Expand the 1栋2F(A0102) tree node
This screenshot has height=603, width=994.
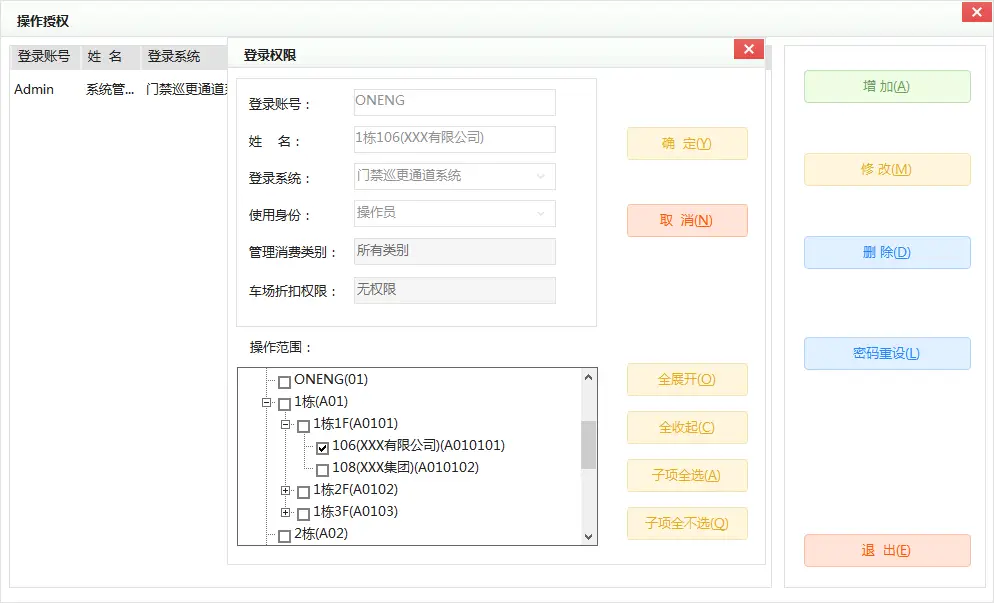[286, 490]
